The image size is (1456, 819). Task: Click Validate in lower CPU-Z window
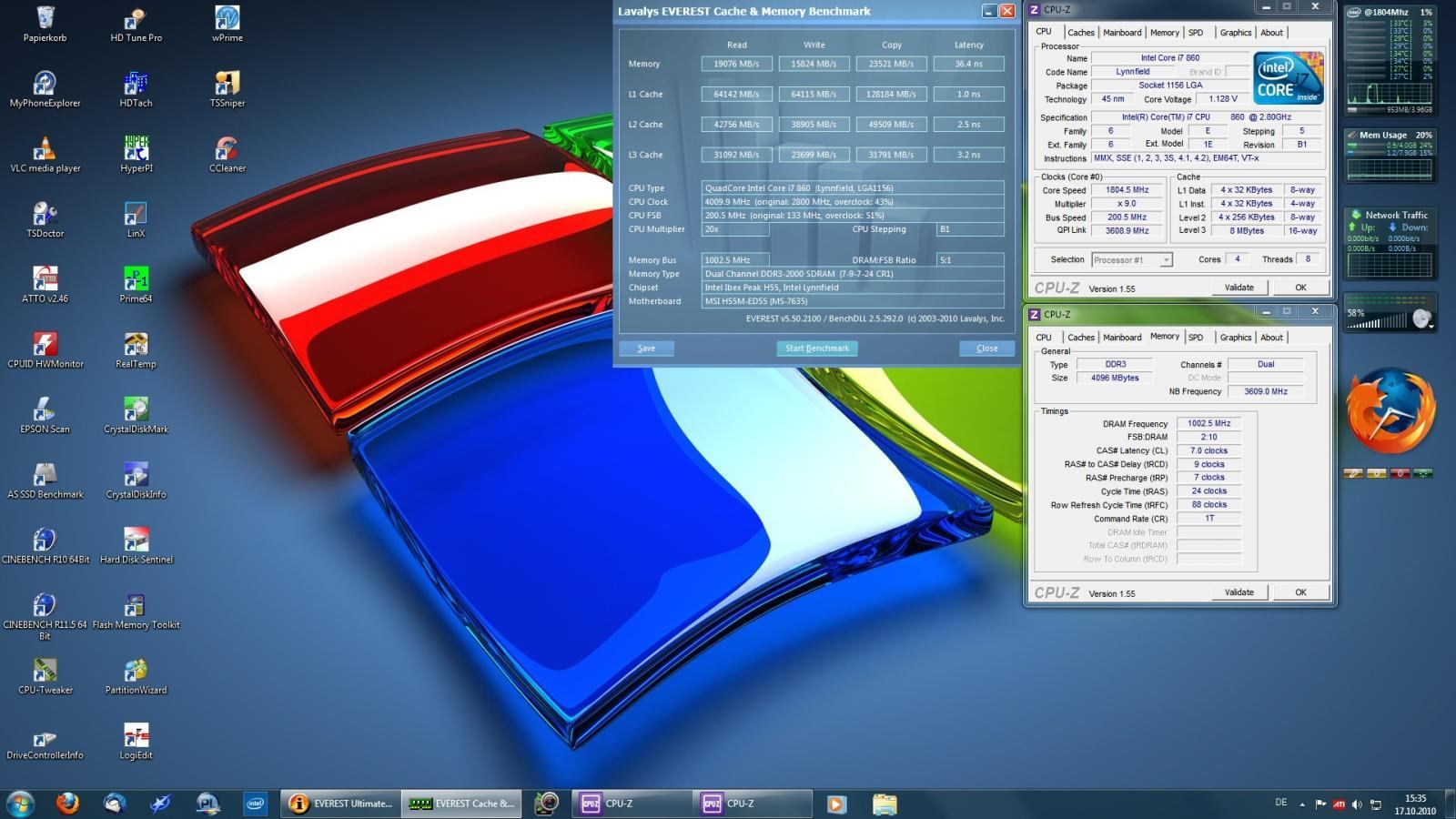click(1239, 592)
